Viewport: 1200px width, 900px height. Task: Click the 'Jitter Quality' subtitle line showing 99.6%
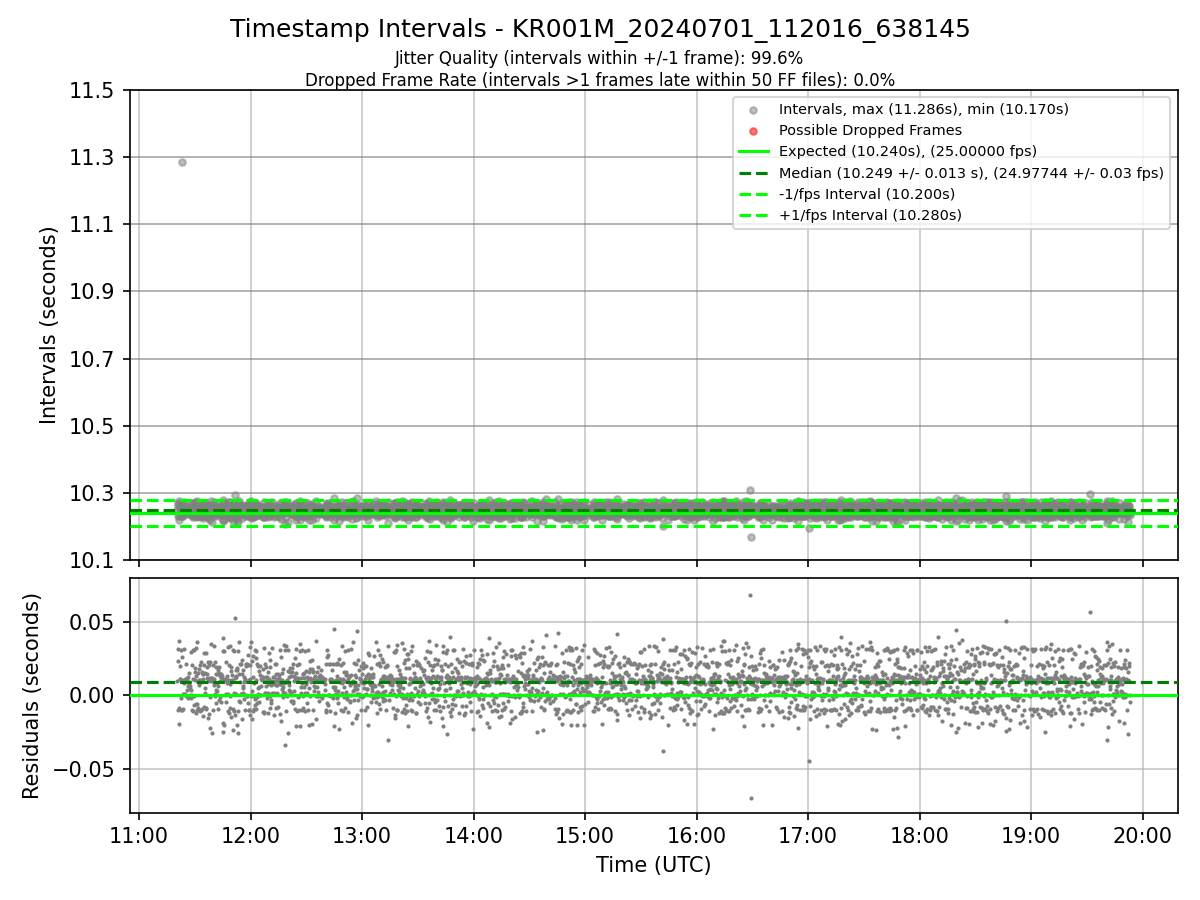599,58
